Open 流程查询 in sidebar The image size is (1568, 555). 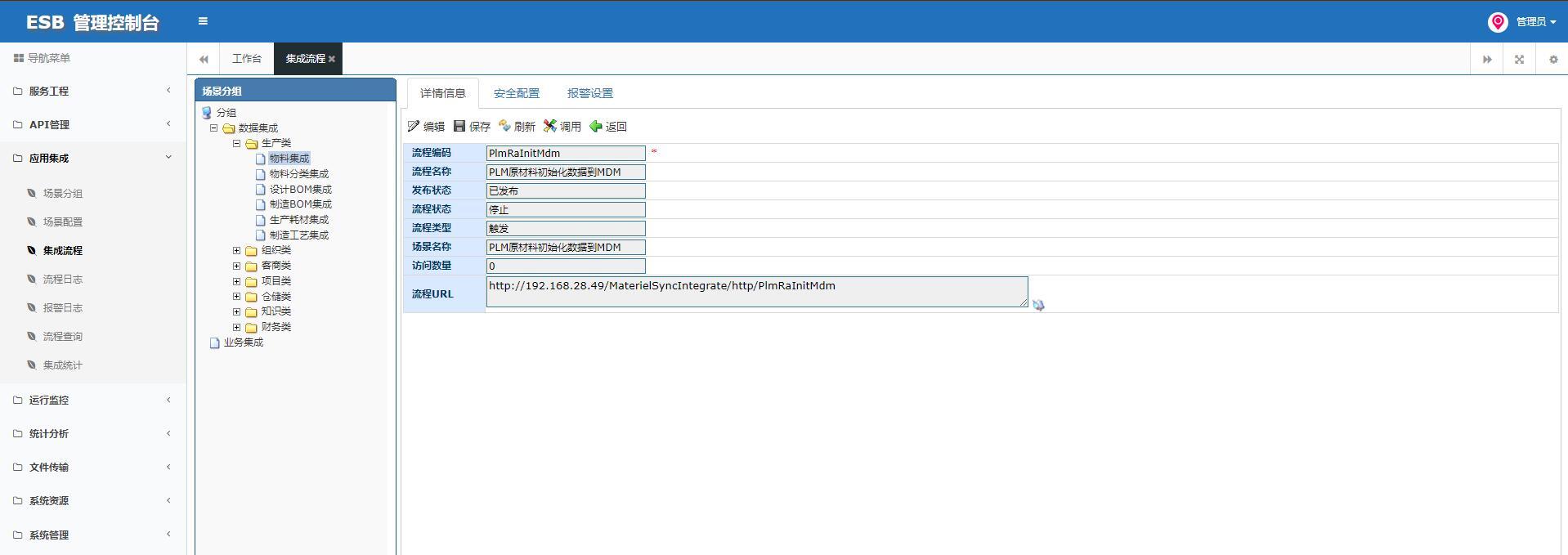coord(63,337)
